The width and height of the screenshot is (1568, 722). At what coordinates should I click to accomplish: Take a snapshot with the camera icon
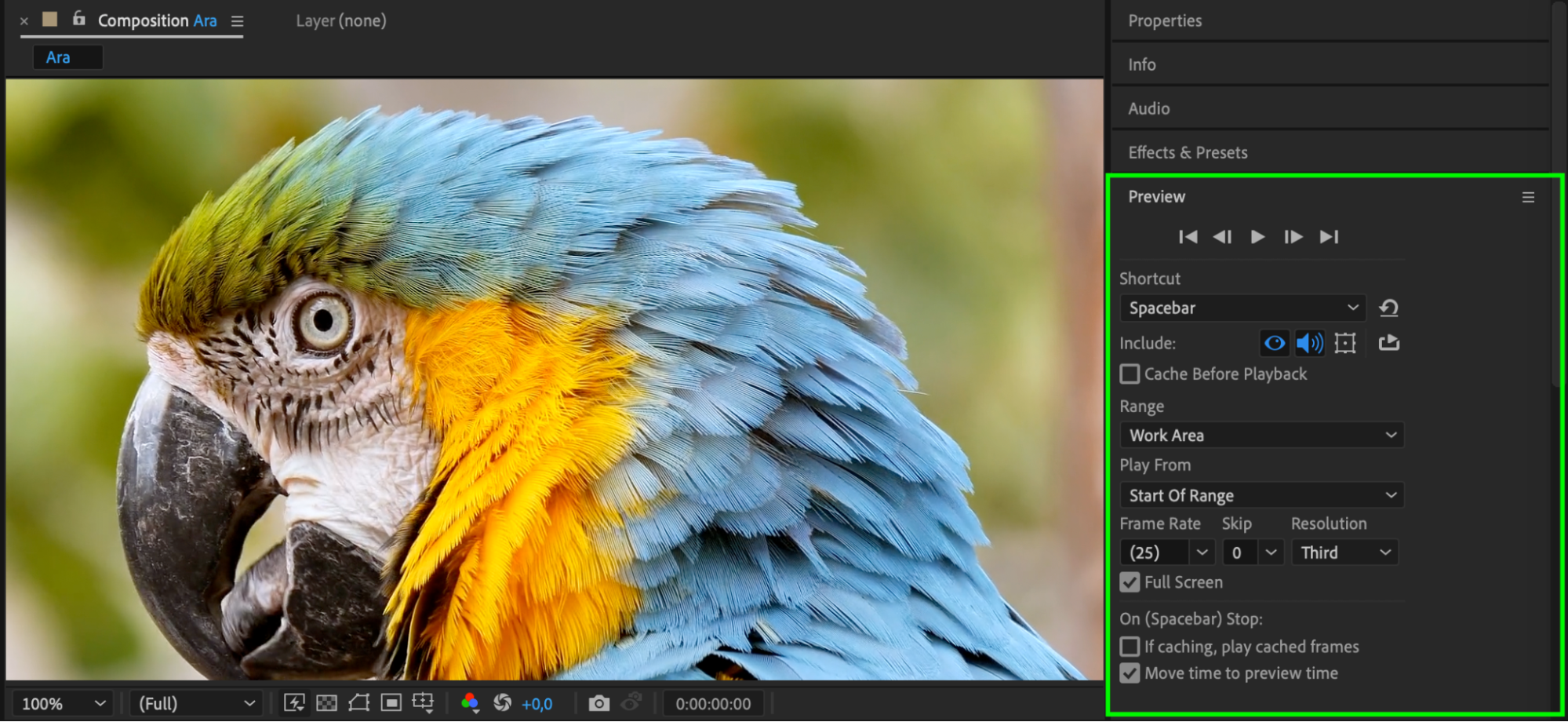[598, 703]
